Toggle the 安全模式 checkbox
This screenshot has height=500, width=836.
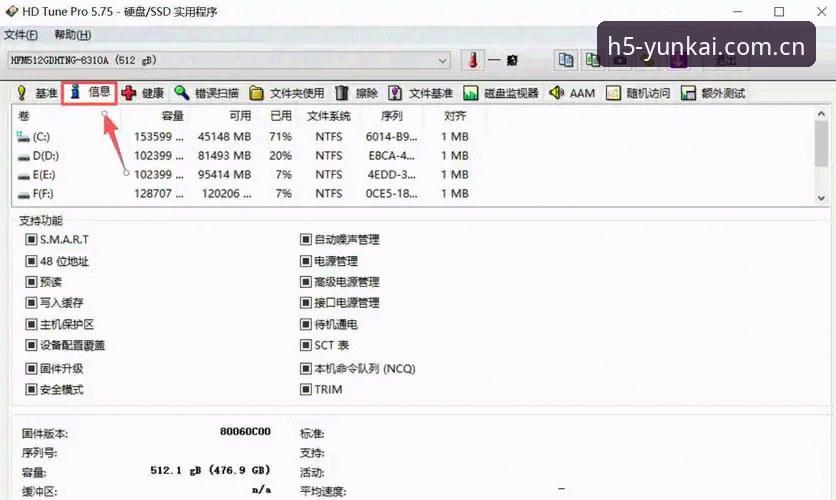(x=31, y=390)
